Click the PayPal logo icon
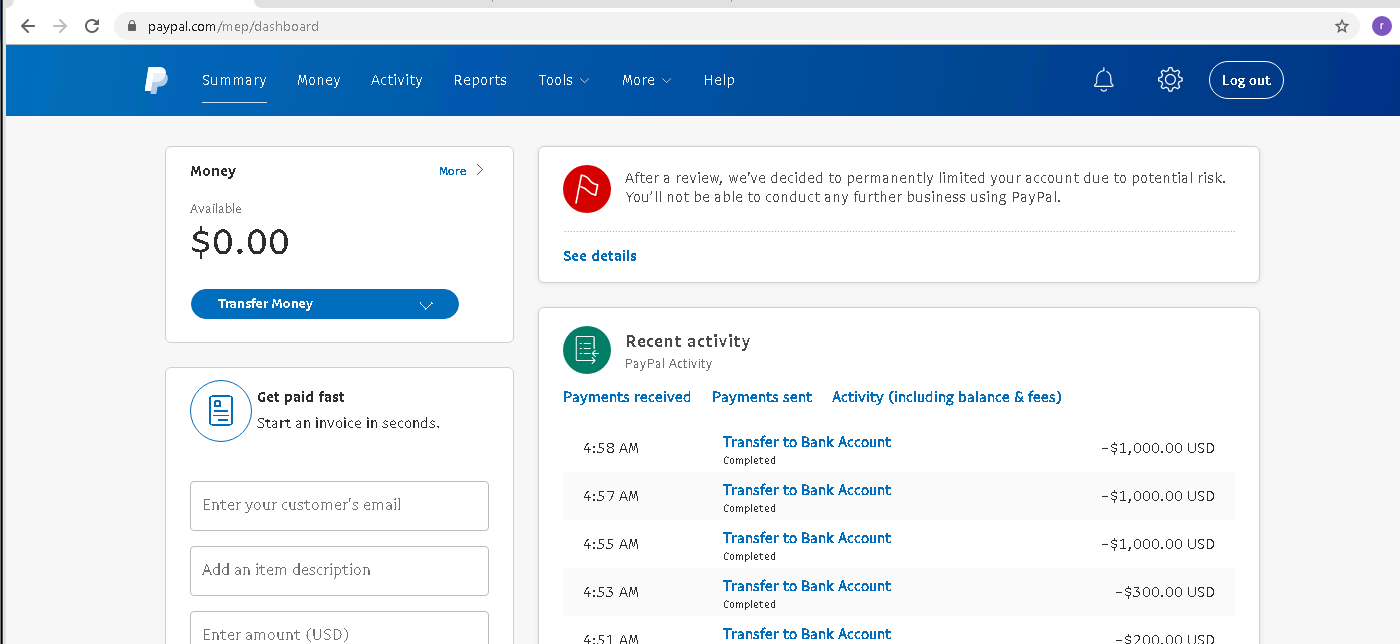The width and height of the screenshot is (1400, 644). click(x=156, y=80)
